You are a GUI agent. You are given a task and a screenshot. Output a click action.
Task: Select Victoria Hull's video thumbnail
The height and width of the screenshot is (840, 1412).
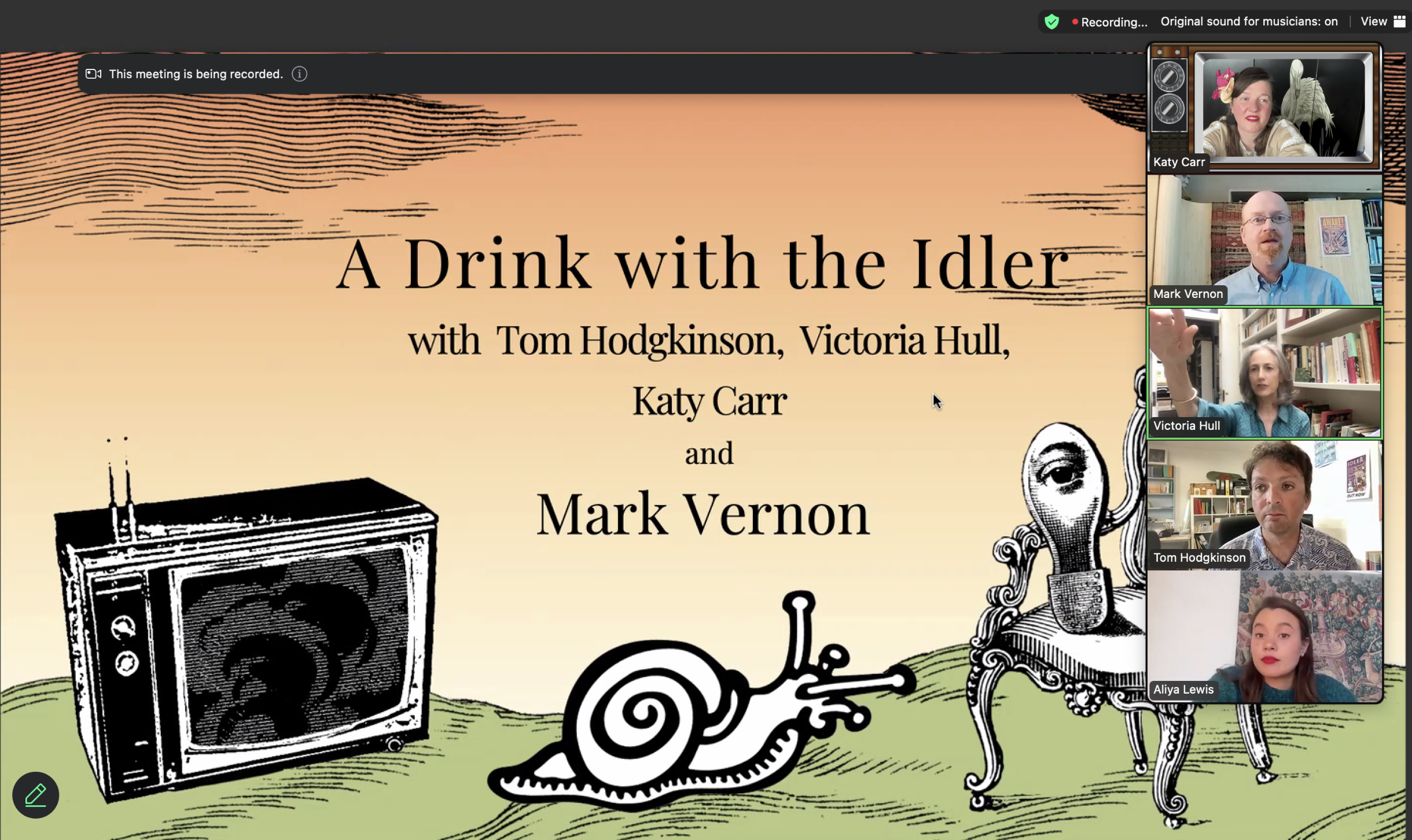click(1265, 373)
